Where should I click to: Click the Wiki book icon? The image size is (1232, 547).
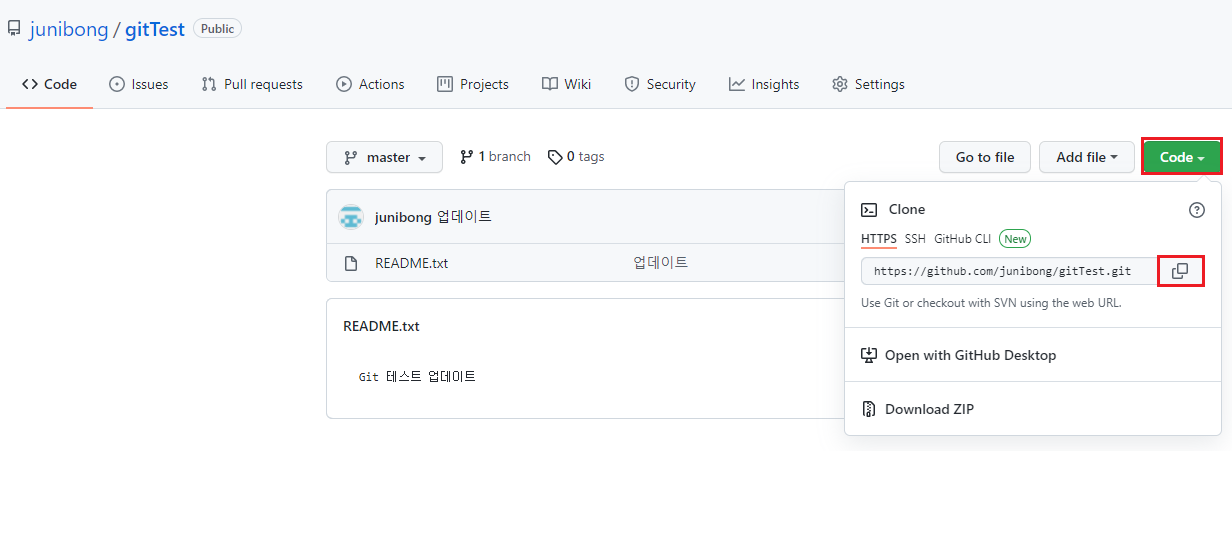[550, 84]
